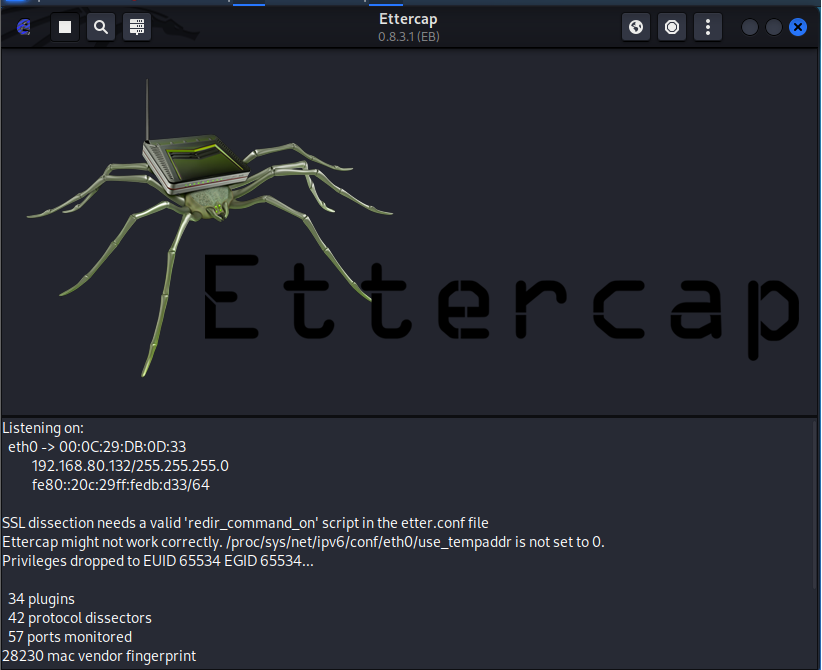
Task: Click the '34 plugins' line
Action: [41, 599]
